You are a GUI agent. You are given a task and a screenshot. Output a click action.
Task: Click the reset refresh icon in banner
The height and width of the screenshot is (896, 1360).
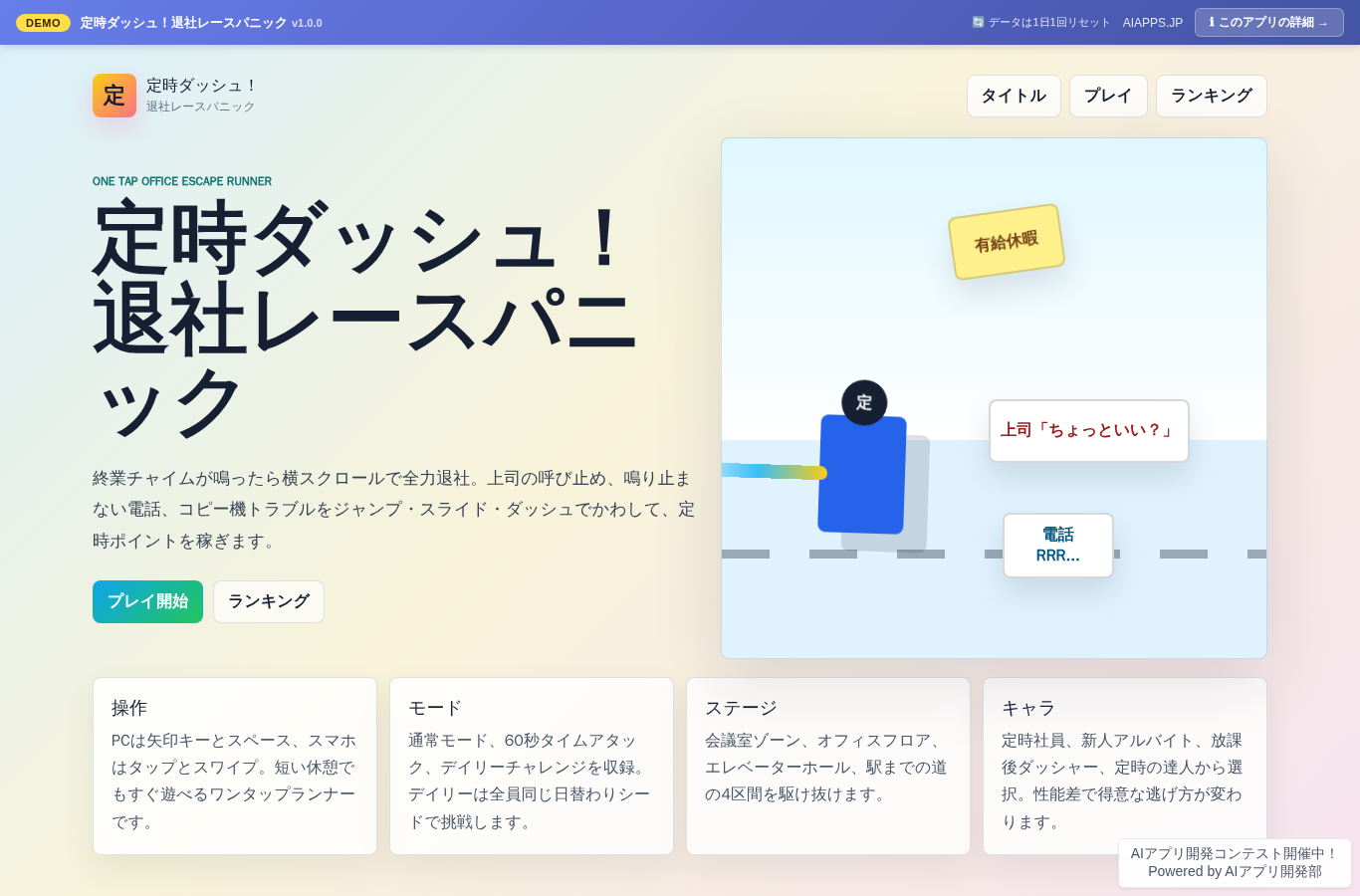point(978,22)
